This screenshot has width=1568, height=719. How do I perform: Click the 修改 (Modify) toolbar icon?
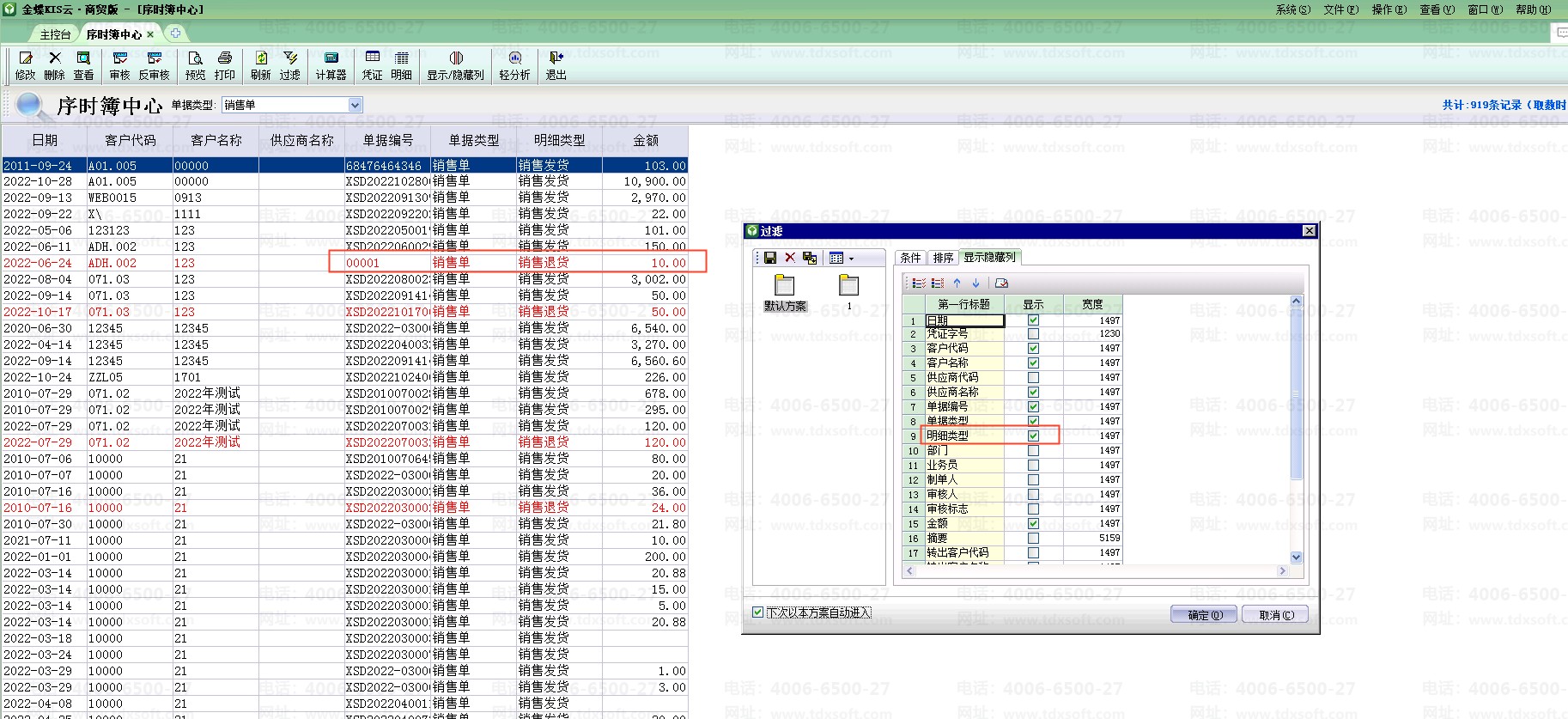(26, 65)
